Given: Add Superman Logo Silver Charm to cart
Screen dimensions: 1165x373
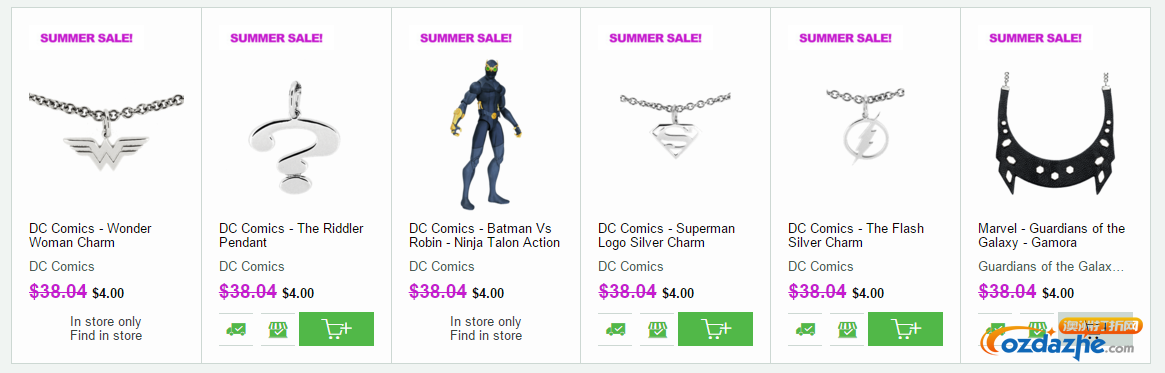Looking at the screenshot, I should 715,328.
